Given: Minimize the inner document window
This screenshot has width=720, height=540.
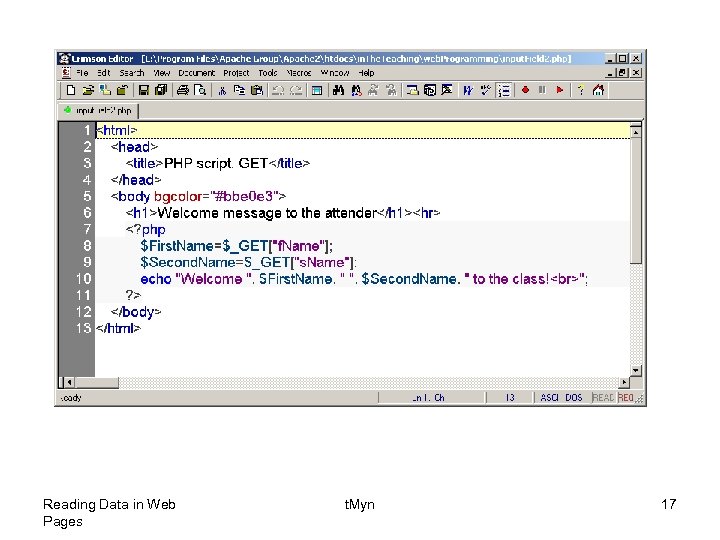Looking at the screenshot, I should click(610, 73).
